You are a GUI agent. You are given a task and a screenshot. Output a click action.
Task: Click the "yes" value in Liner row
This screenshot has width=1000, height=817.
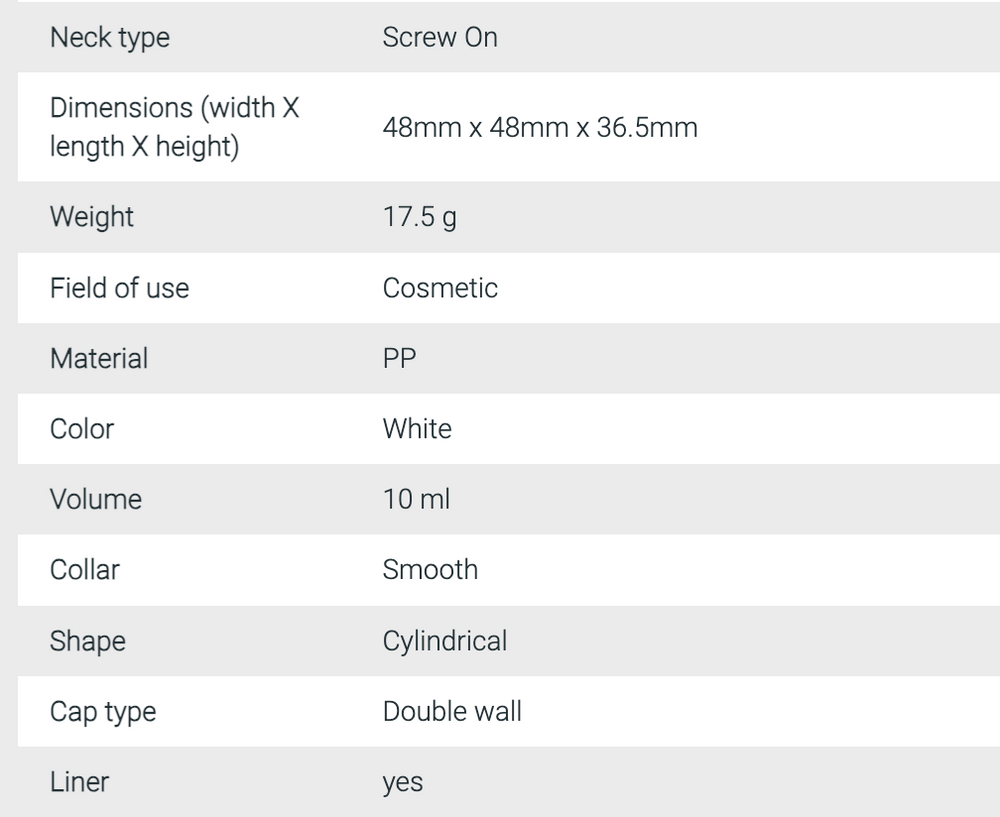[x=403, y=783]
